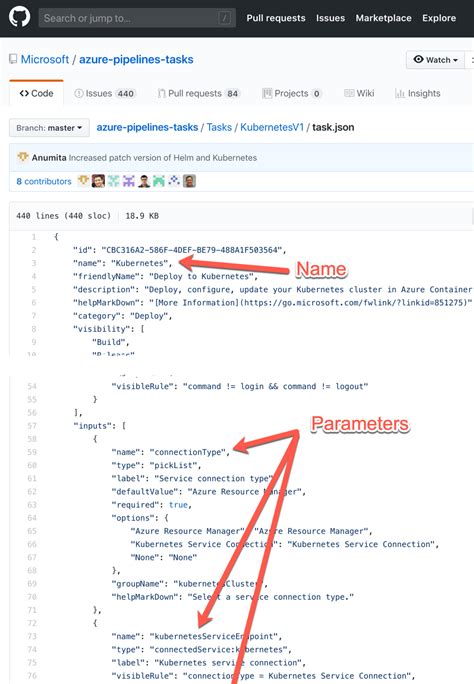Click the "category": "Deploy" line
This screenshot has width=474, height=684.
coord(123,315)
